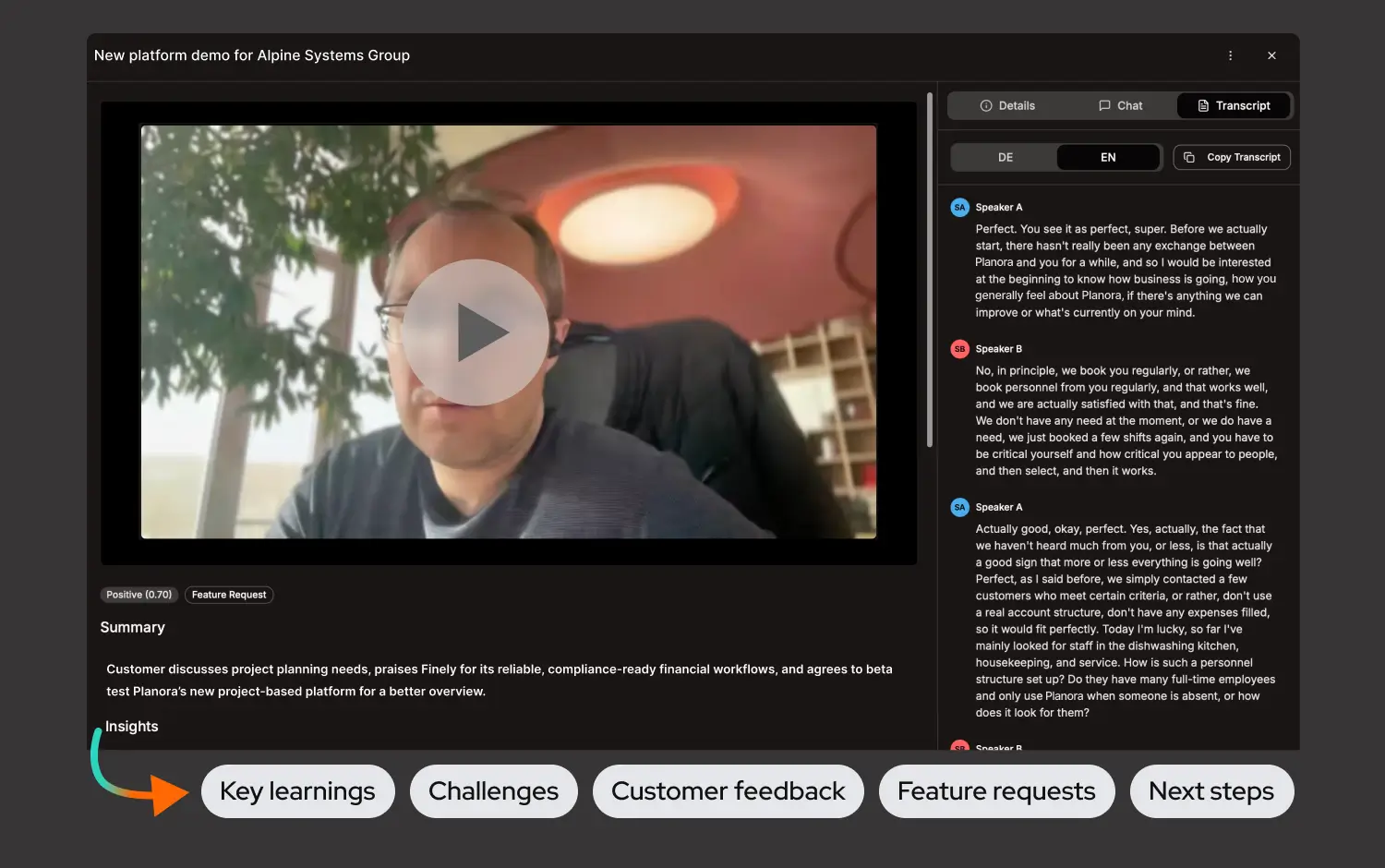Click the Feature Request tag
This screenshot has height=868, width=1385.
coord(229,595)
